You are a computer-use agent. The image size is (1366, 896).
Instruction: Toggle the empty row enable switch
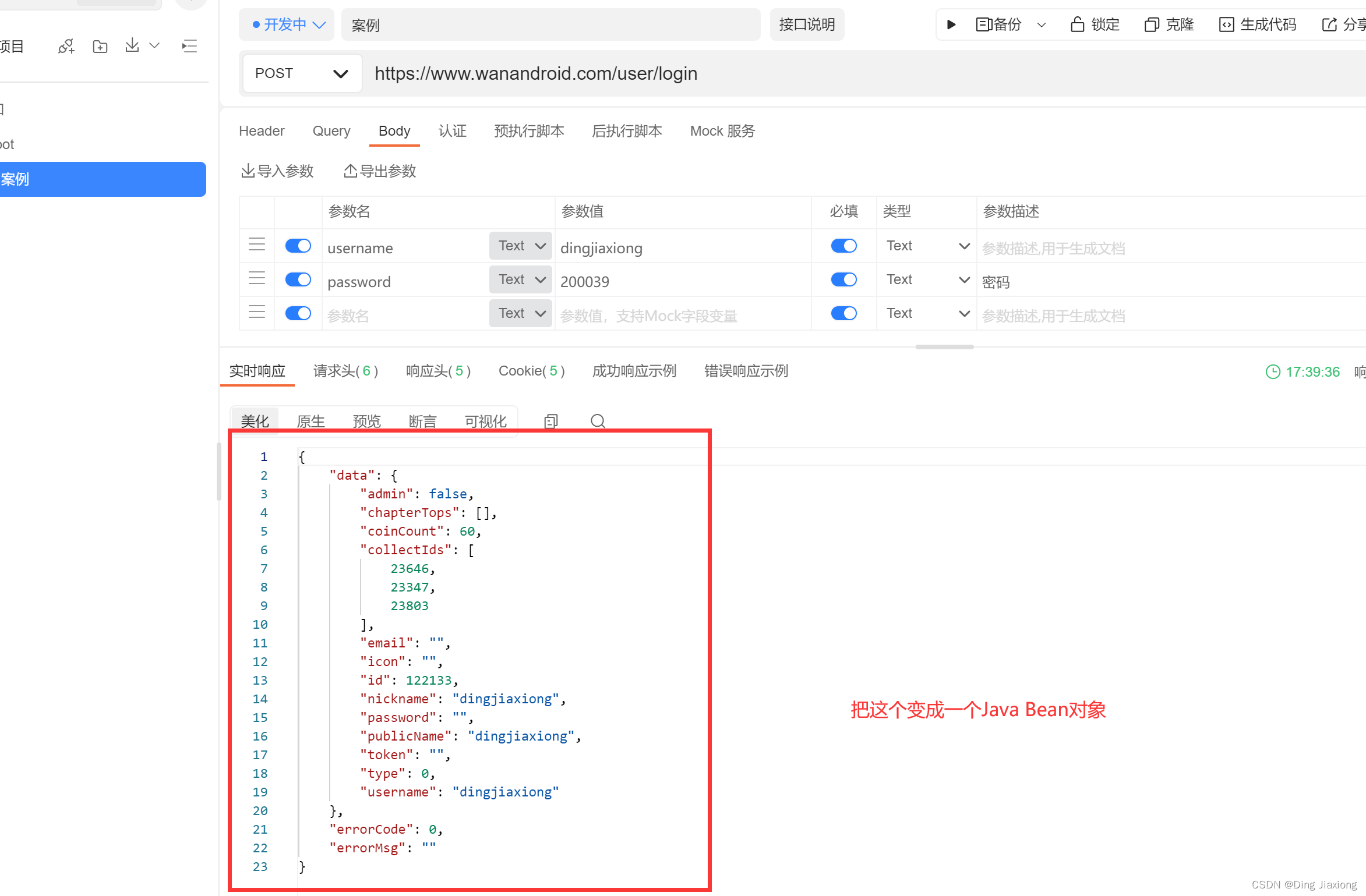point(298,313)
